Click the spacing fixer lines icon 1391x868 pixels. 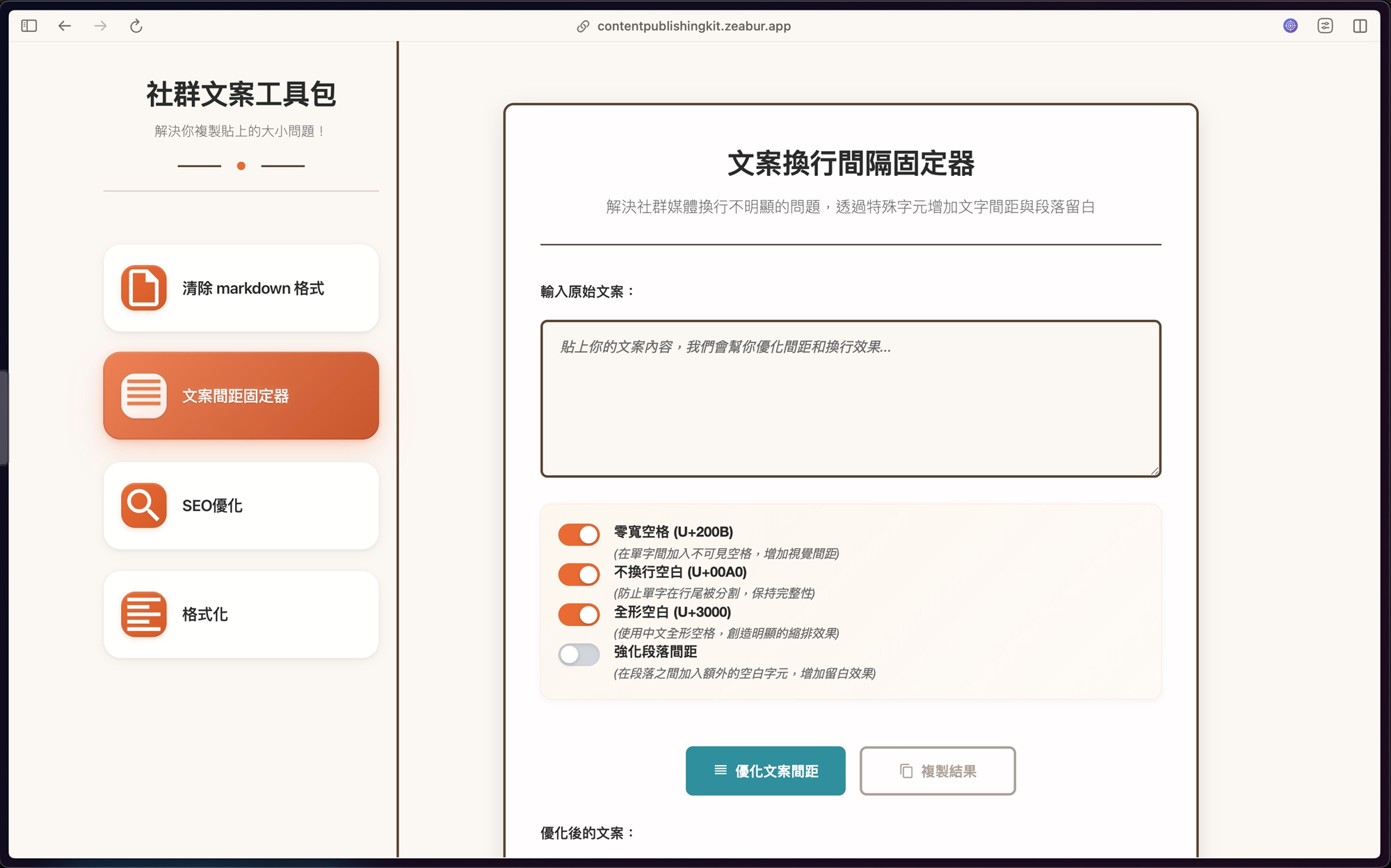(x=143, y=396)
